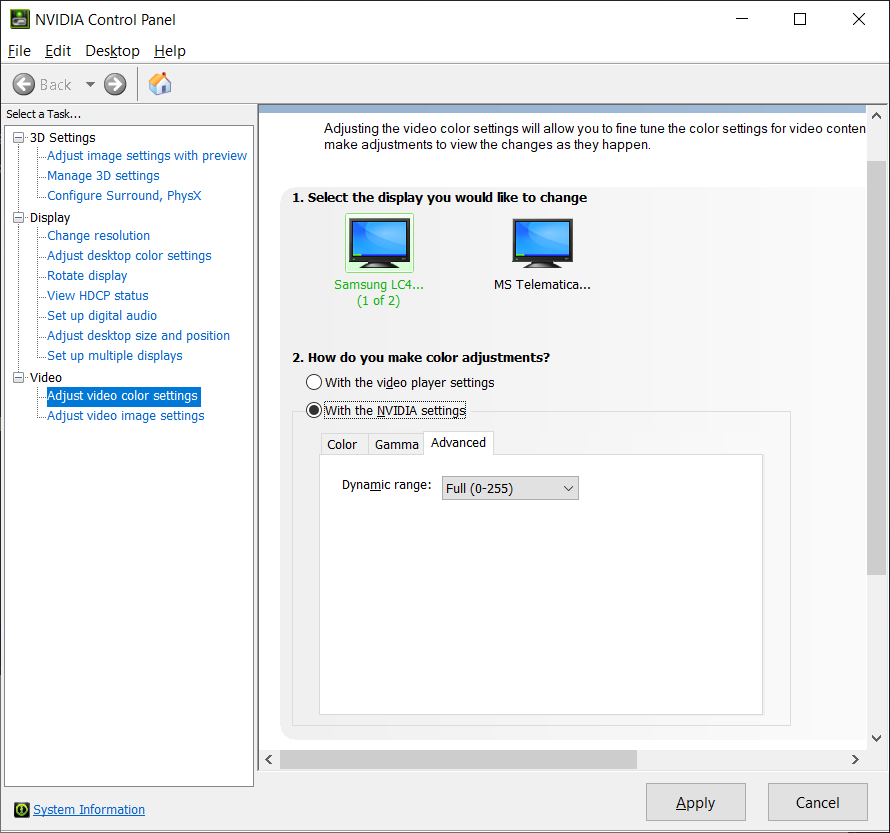Close the NVIDIA Control Panel window

click(859, 19)
